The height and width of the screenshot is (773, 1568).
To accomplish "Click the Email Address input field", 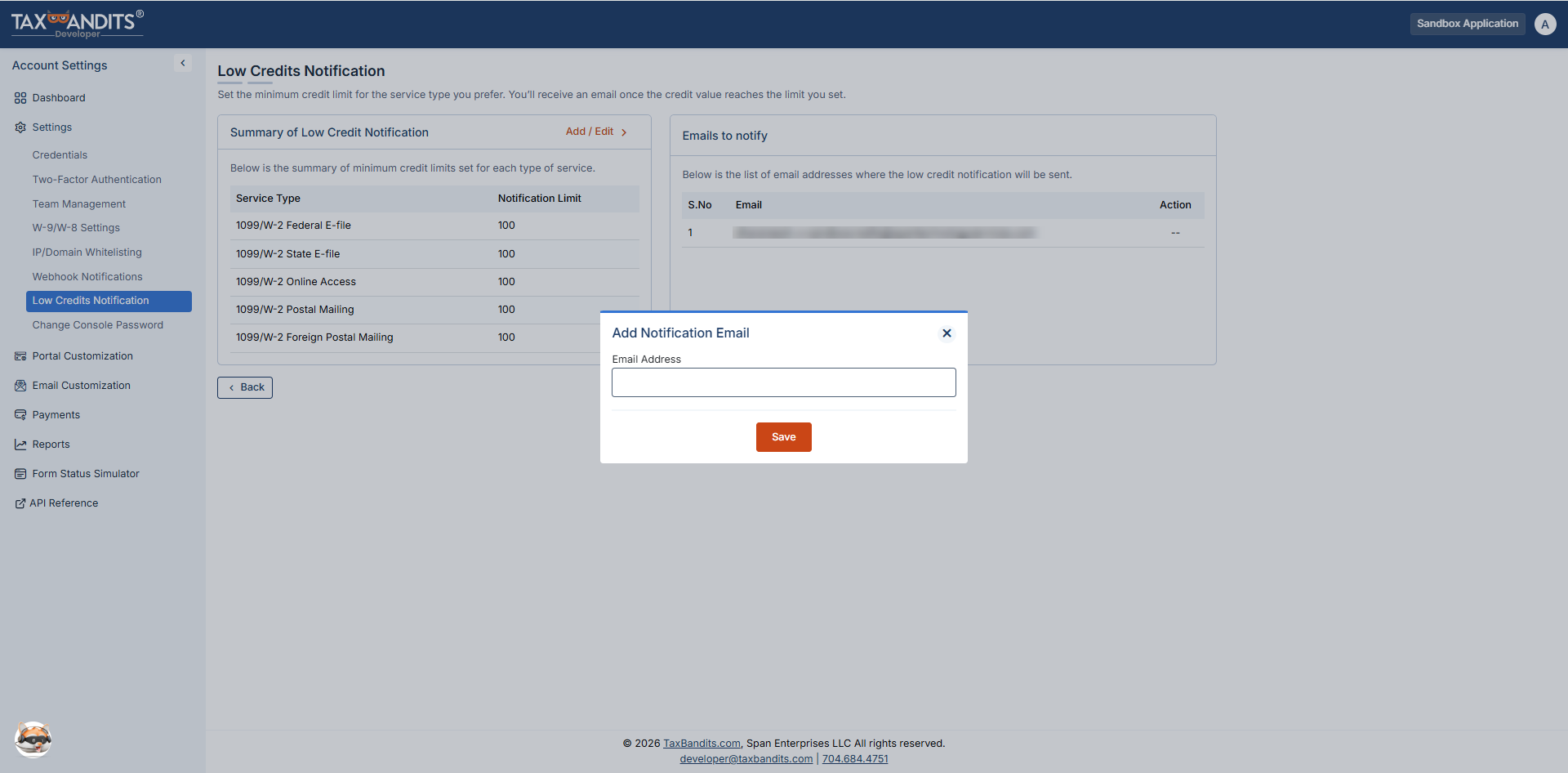I will click(783, 382).
